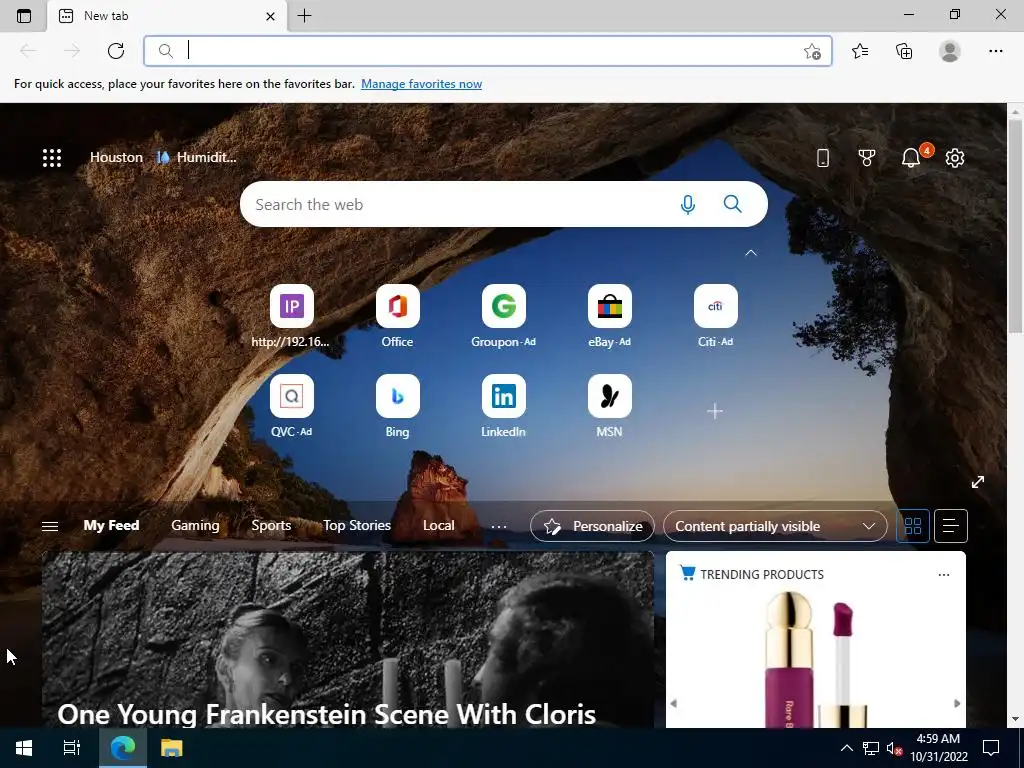
Task: Open the Humidity weather detail
Action: [x=197, y=157]
